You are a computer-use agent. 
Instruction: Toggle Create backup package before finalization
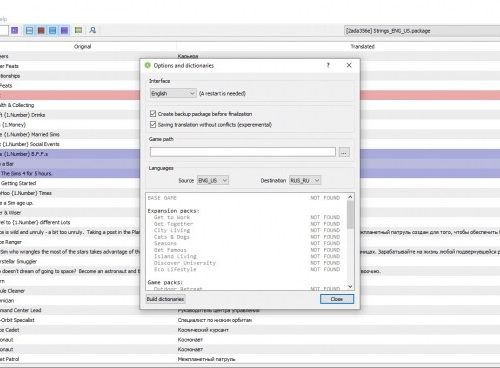pyautogui.click(x=153, y=114)
